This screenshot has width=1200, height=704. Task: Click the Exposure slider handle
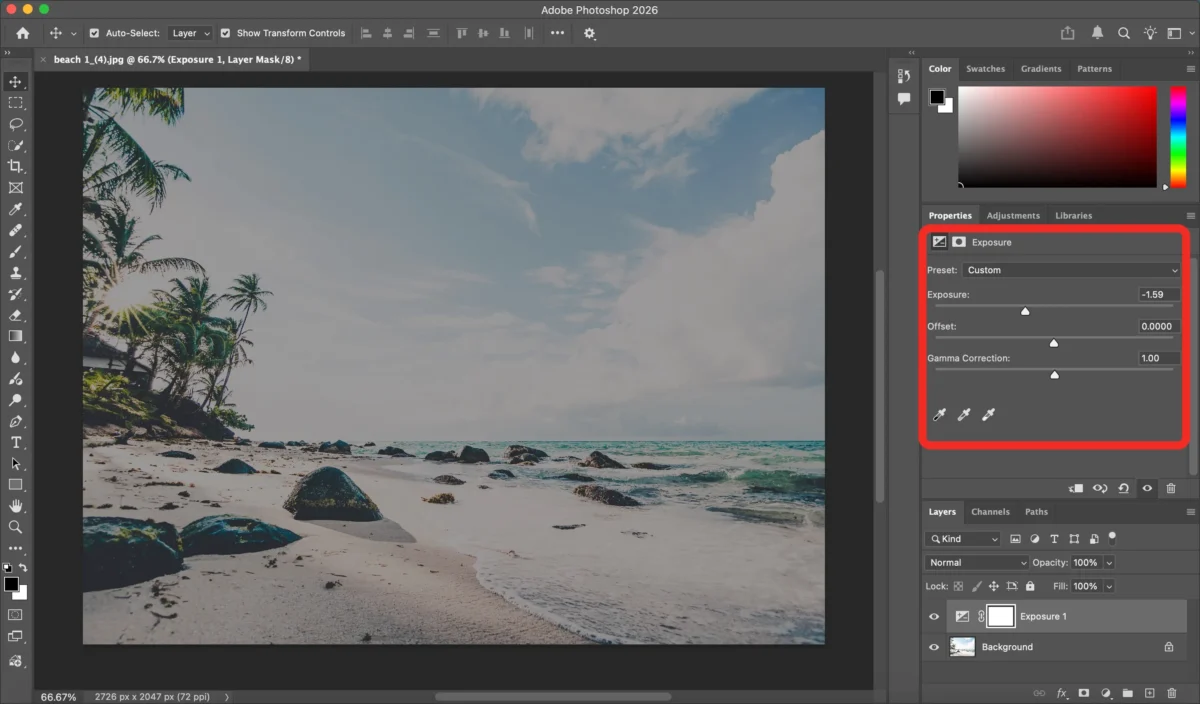(x=1025, y=312)
